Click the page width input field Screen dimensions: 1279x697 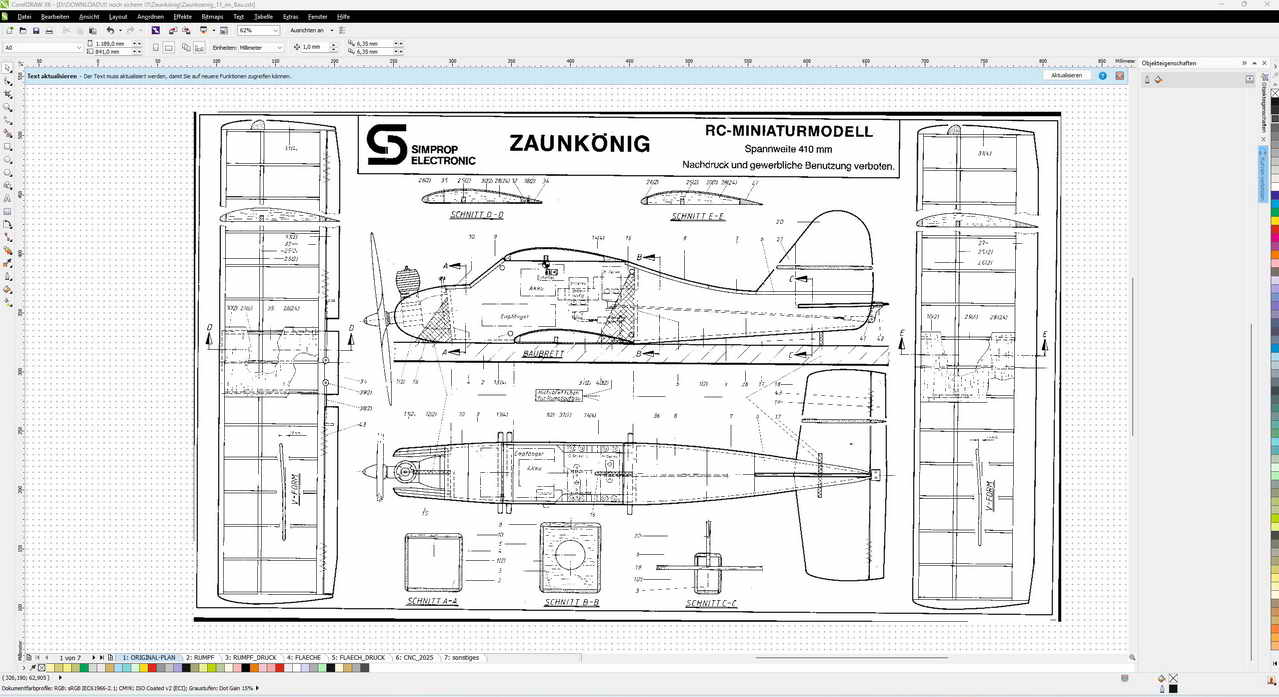pos(110,44)
